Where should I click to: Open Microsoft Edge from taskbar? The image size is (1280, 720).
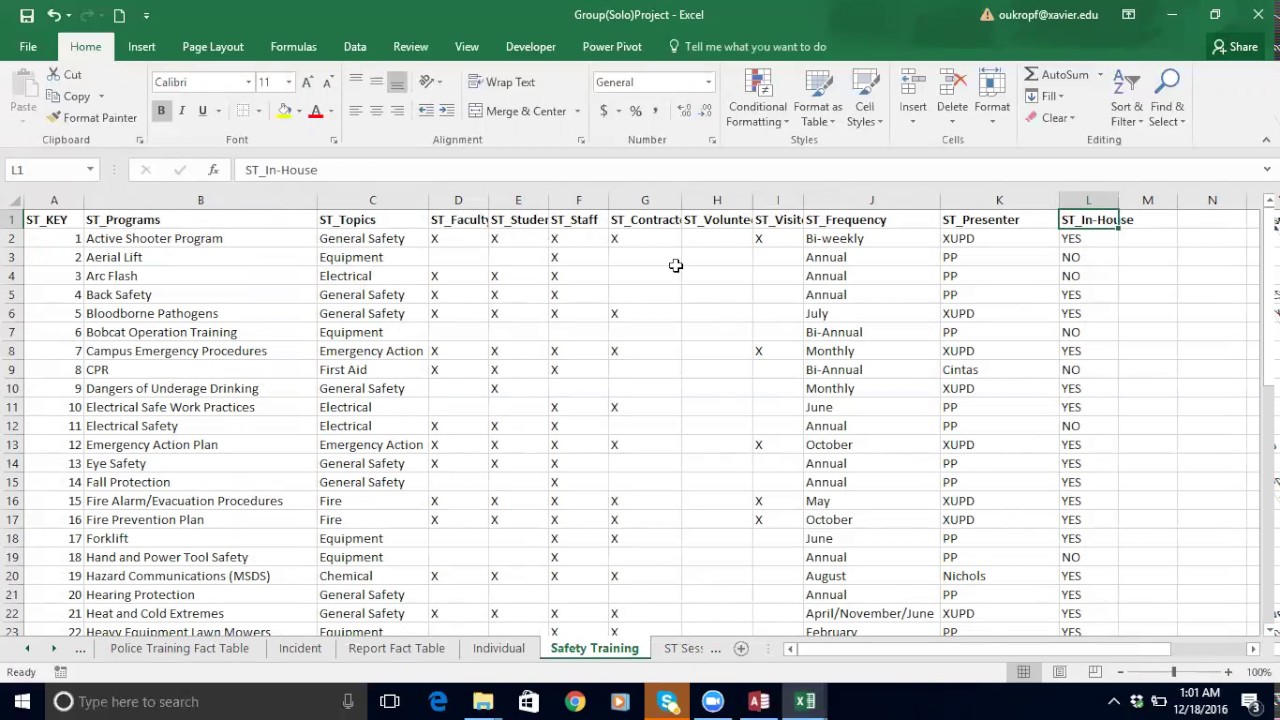click(438, 702)
